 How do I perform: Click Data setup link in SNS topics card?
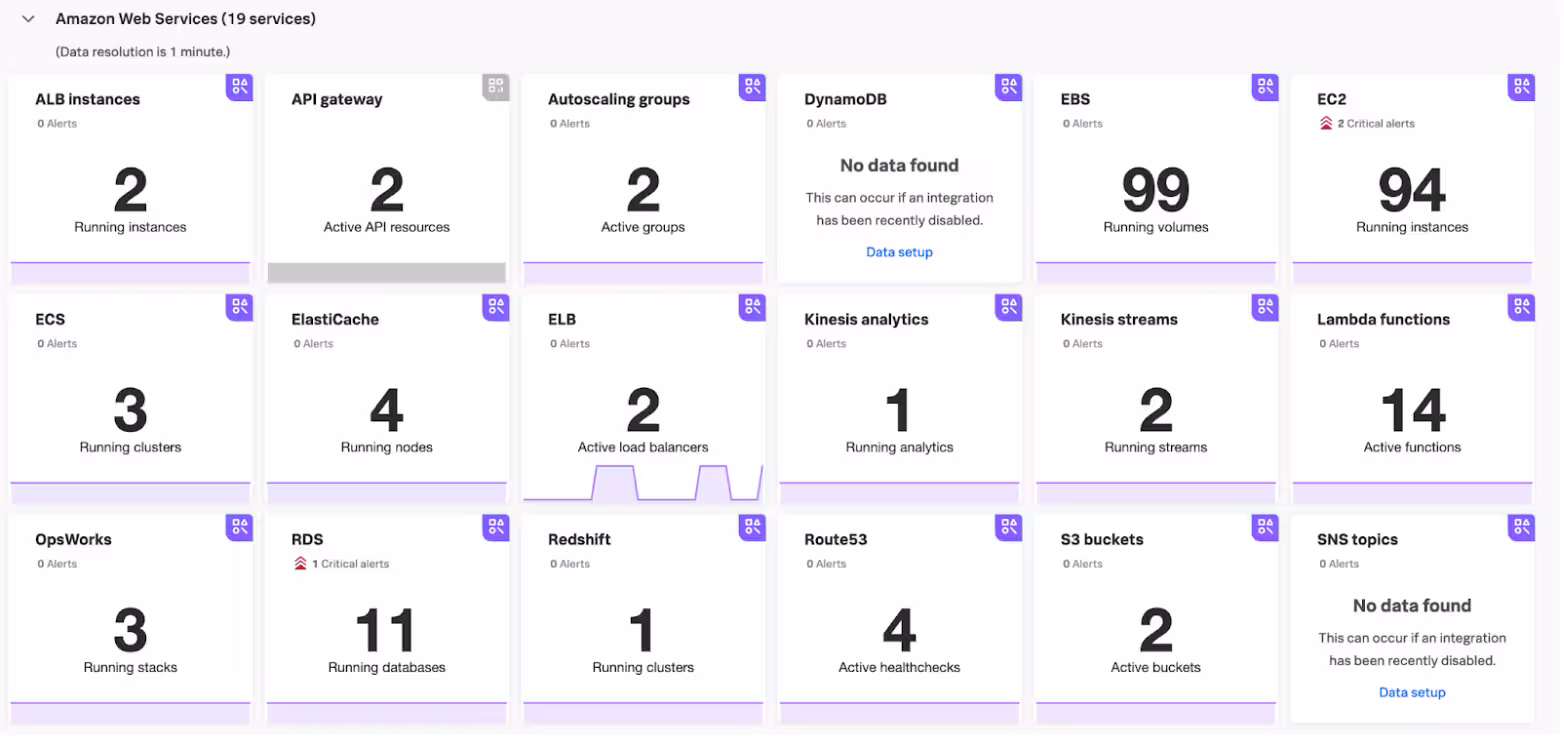(x=1411, y=692)
